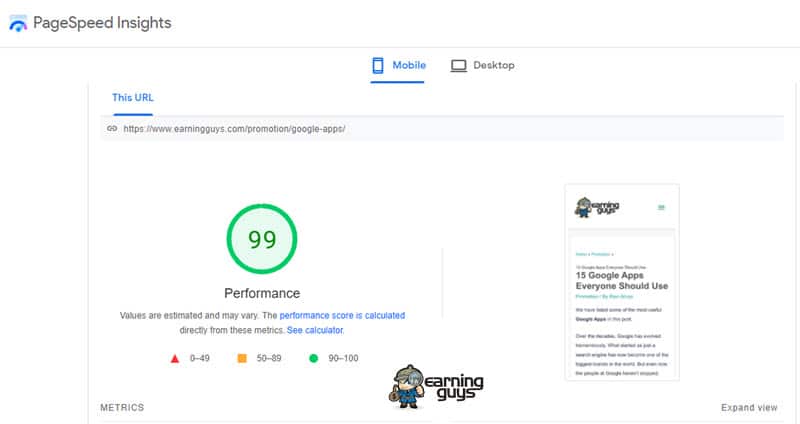Expand the metrics with Expand view
The width and height of the screenshot is (800, 424).
point(749,408)
